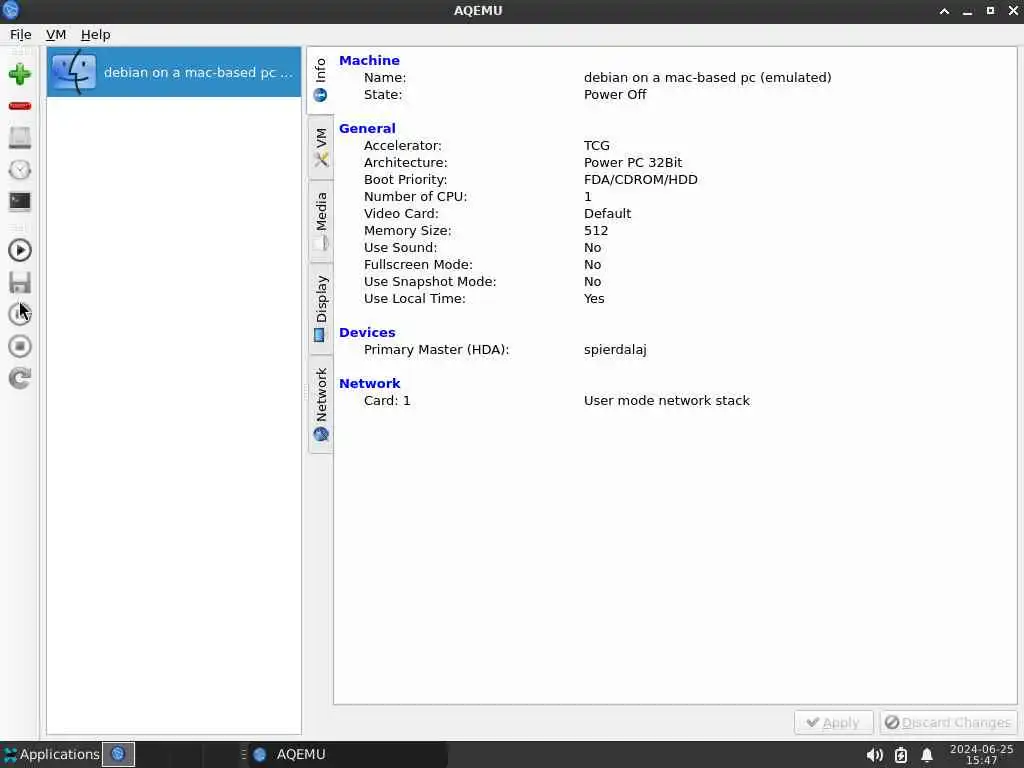Go to the Network tab
Viewport: 1024px width, 768px height.
[321, 405]
